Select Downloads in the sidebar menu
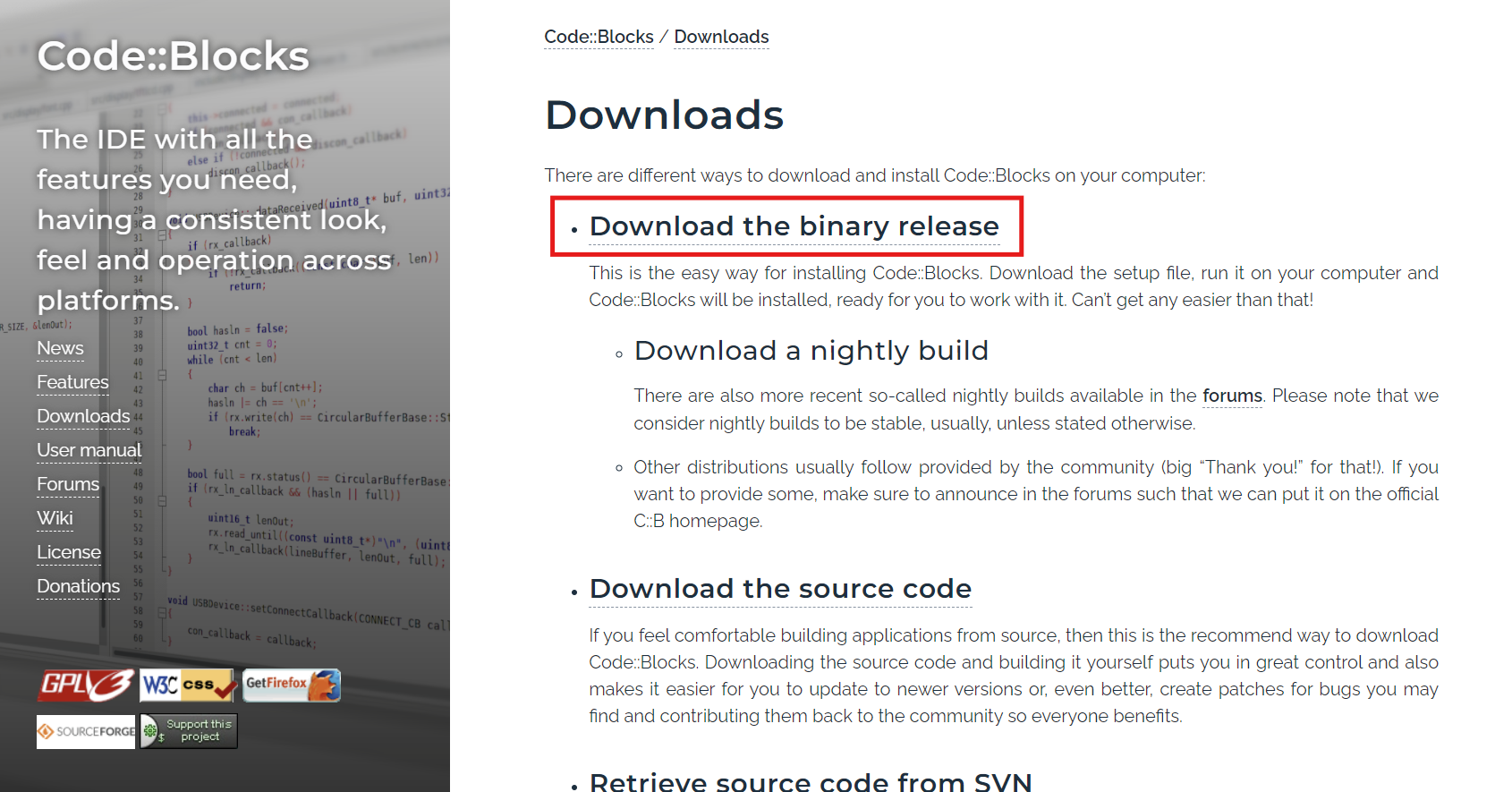1512x792 pixels. pos(83,416)
